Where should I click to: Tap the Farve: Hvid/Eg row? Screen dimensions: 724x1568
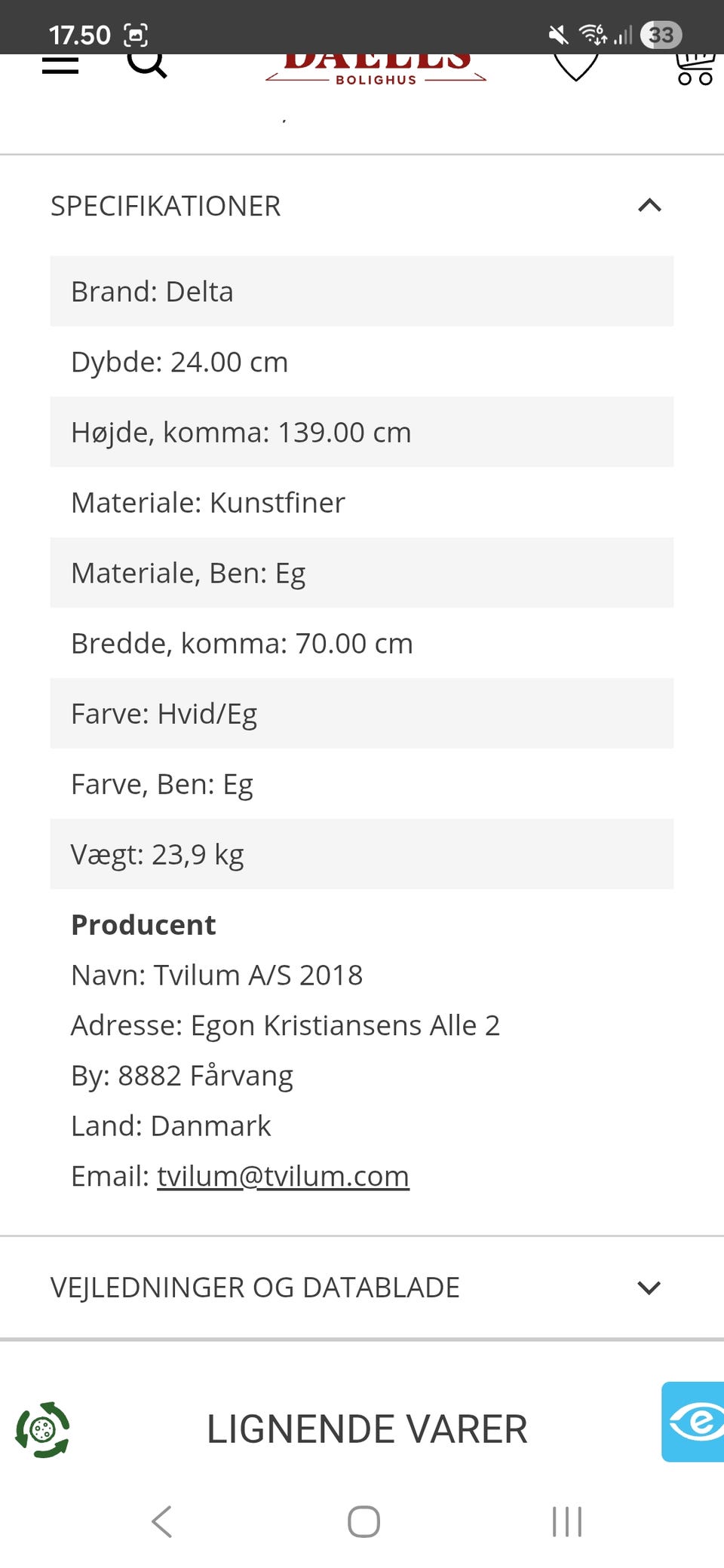pyautogui.click(x=362, y=714)
